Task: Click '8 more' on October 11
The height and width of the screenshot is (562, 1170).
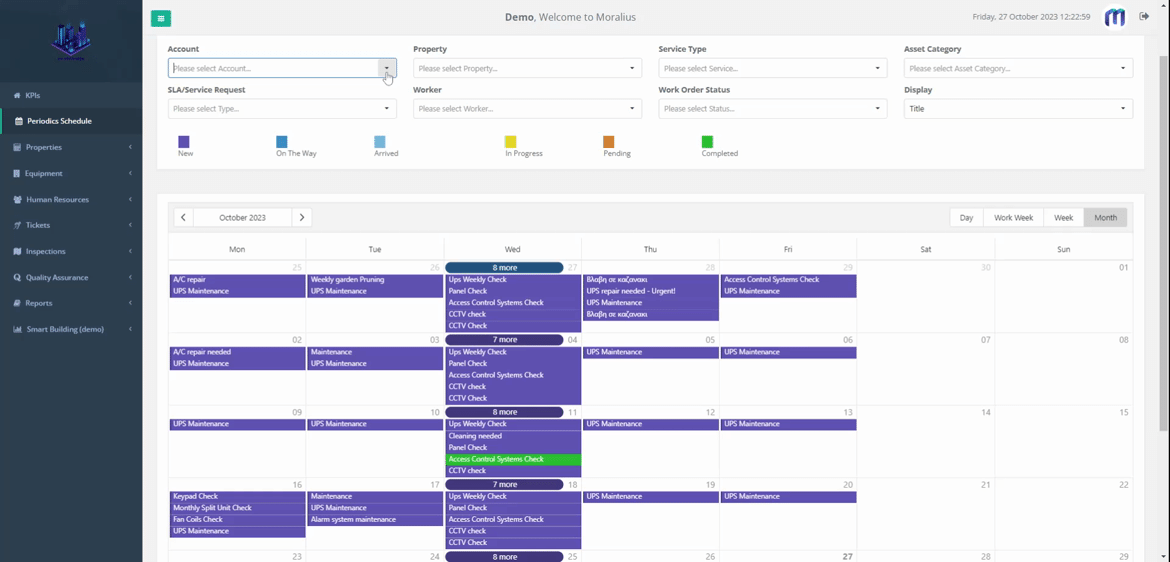Action: pos(504,412)
